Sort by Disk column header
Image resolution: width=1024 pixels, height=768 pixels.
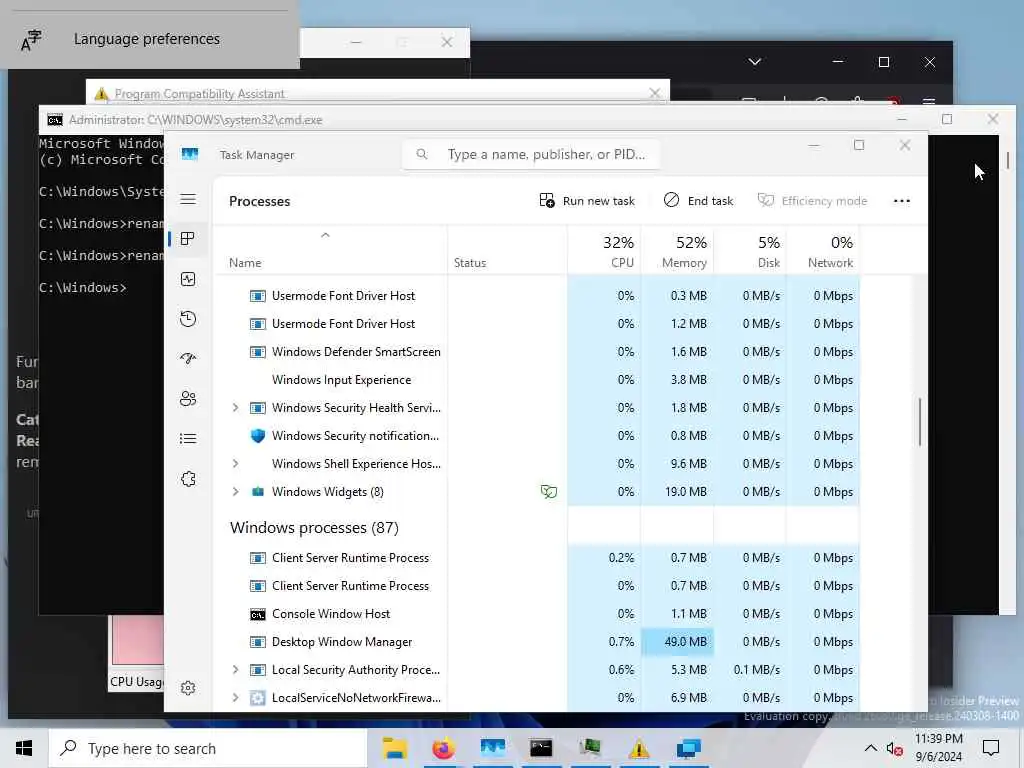[x=750, y=251]
